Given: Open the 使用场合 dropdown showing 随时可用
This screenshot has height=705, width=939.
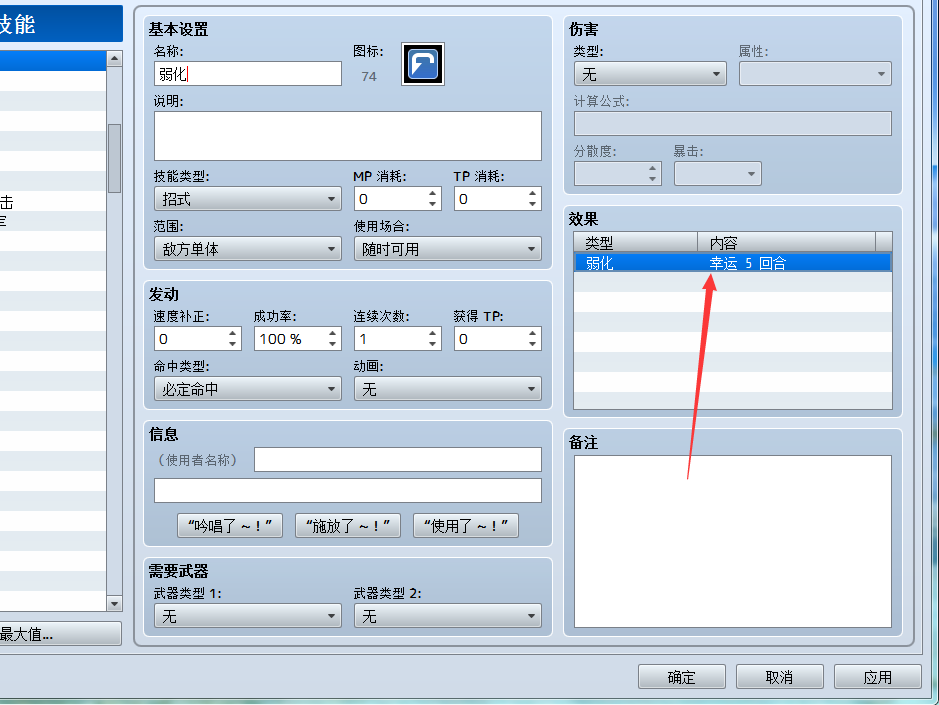Looking at the screenshot, I should (x=447, y=249).
